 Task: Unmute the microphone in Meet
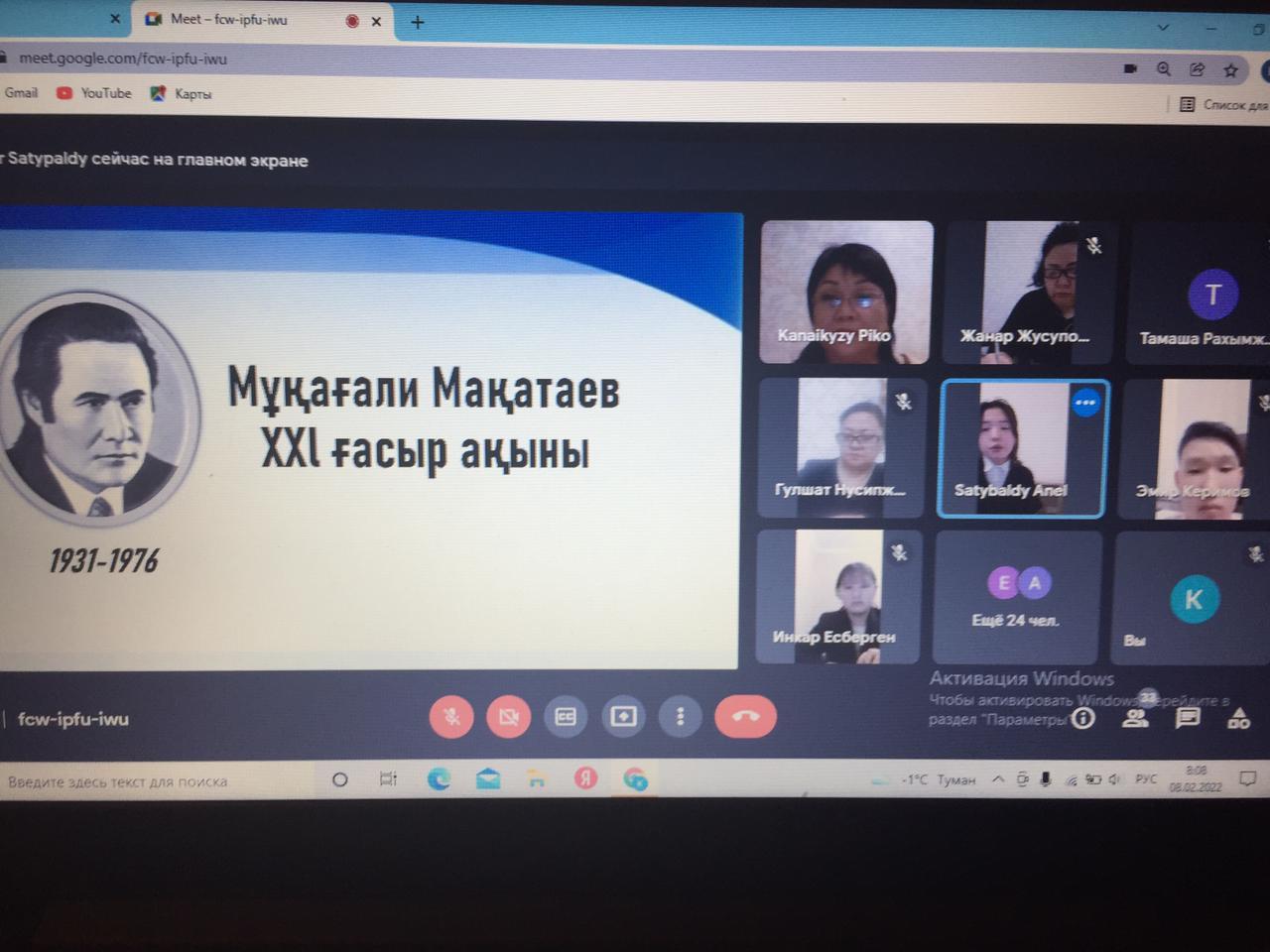tap(451, 716)
